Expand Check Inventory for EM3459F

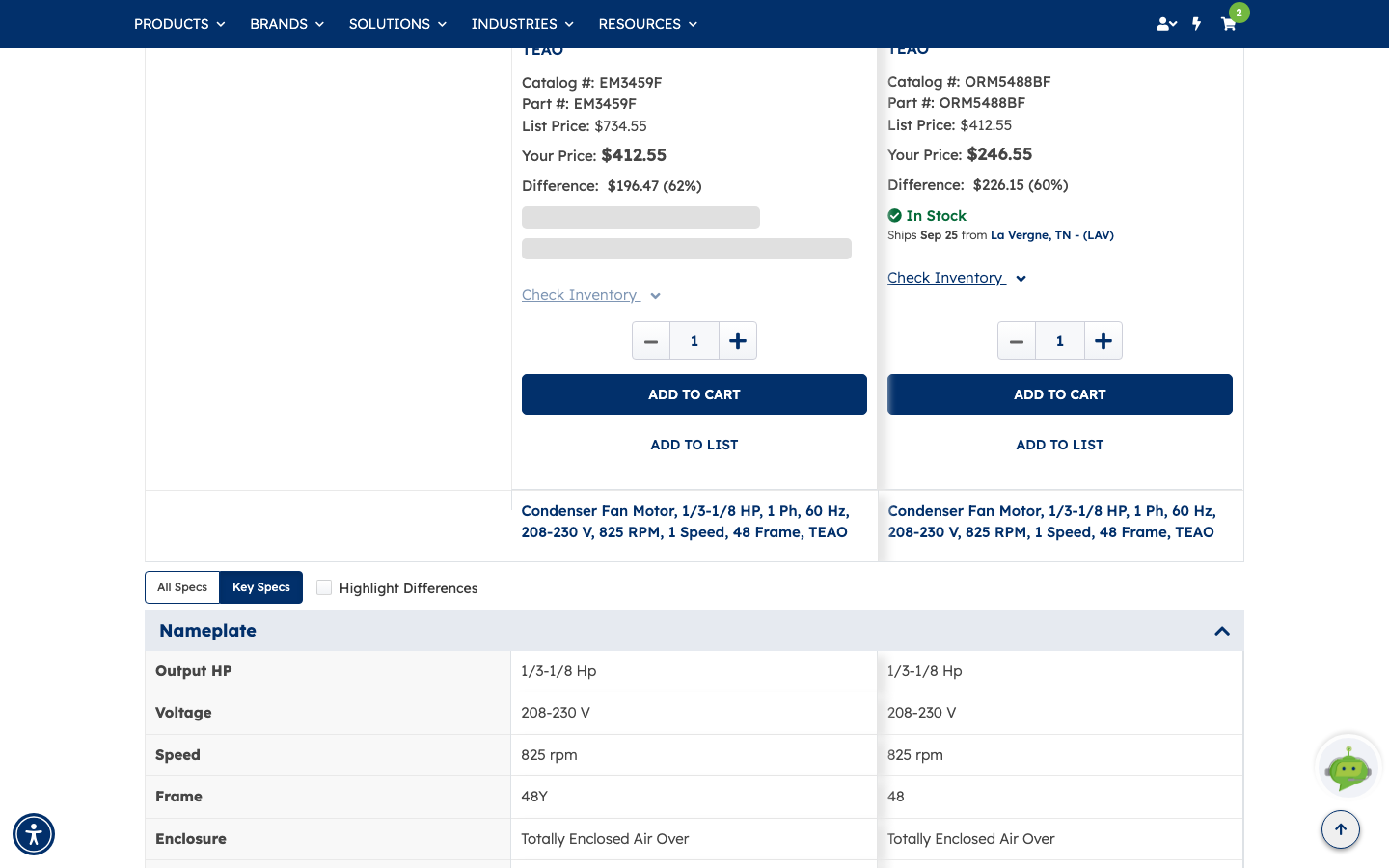point(591,295)
